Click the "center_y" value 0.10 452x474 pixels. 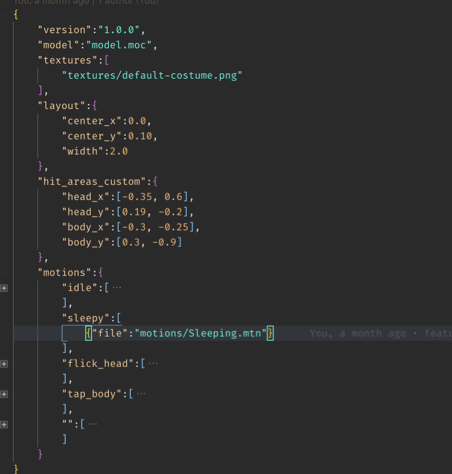(x=140, y=136)
